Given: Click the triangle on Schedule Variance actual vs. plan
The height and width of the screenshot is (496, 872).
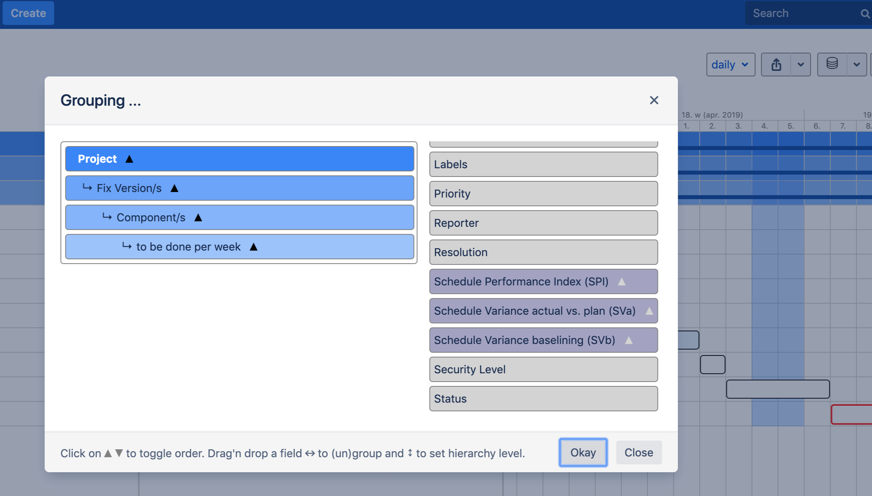Looking at the screenshot, I should 649,311.
